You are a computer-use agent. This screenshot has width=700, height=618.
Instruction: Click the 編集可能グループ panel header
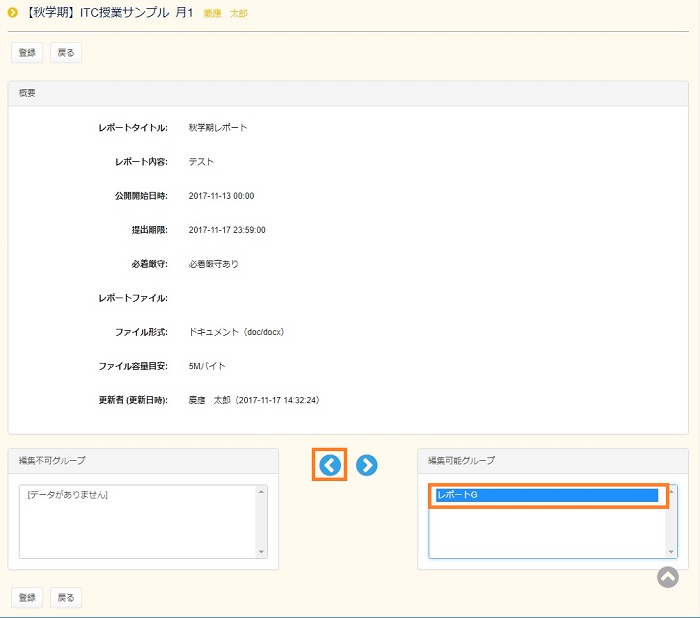pyautogui.click(x=552, y=460)
